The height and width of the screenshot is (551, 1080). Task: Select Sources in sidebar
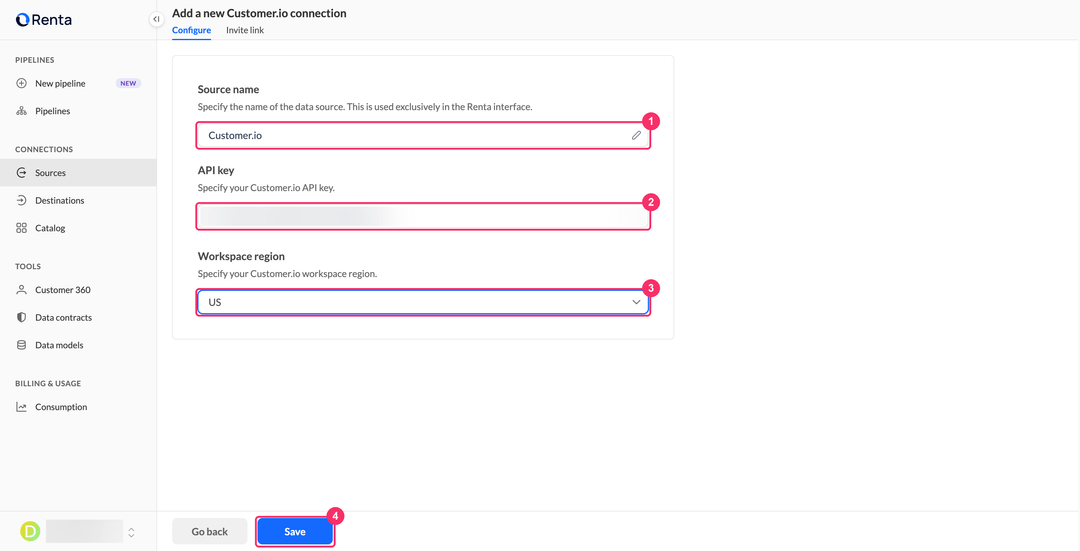coord(78,173)
